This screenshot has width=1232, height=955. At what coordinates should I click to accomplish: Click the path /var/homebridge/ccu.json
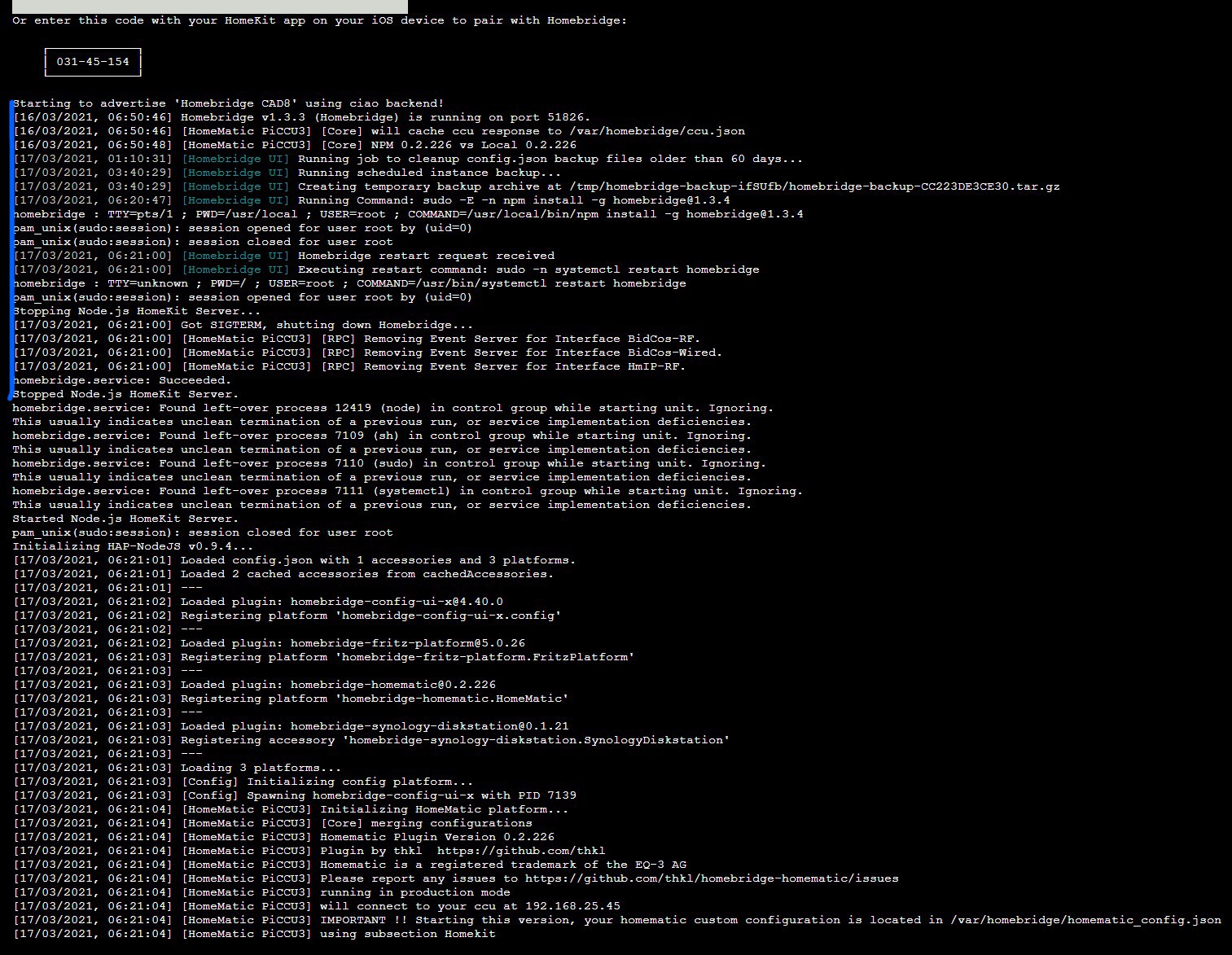point(658,131)
